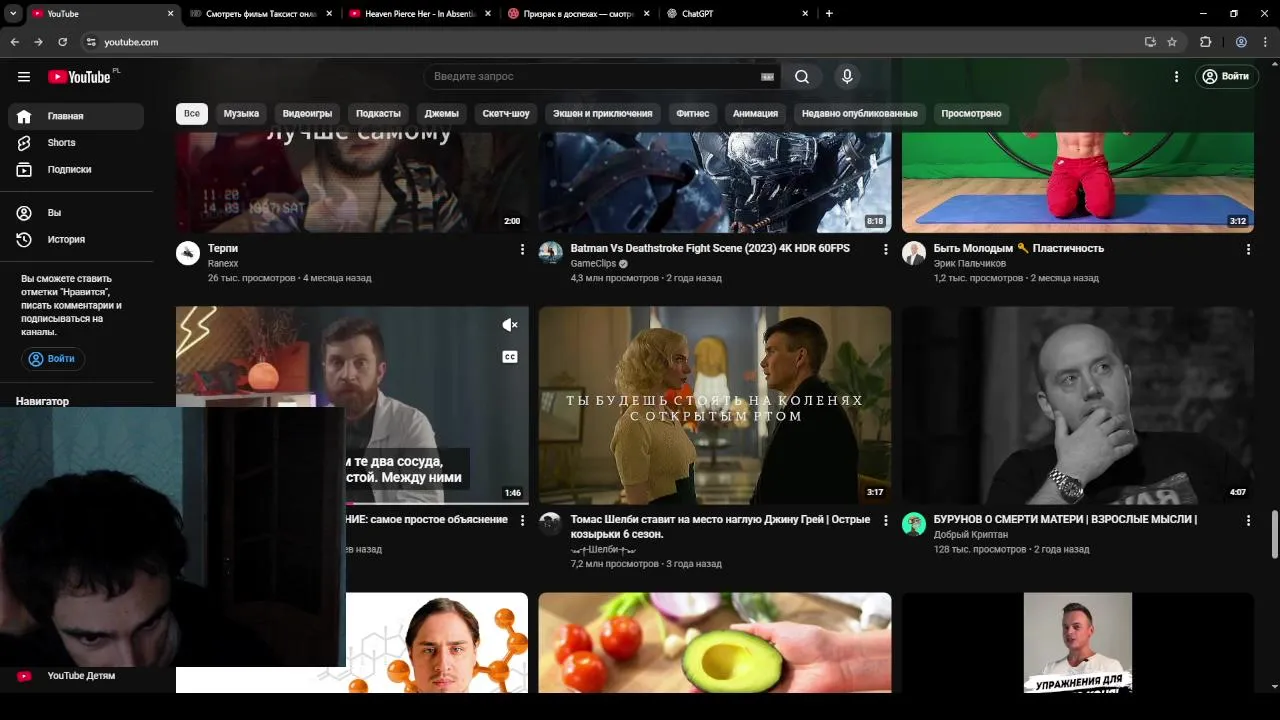Toggle captions on preview video
1280x720 pixels.
[x=510, y=357]
